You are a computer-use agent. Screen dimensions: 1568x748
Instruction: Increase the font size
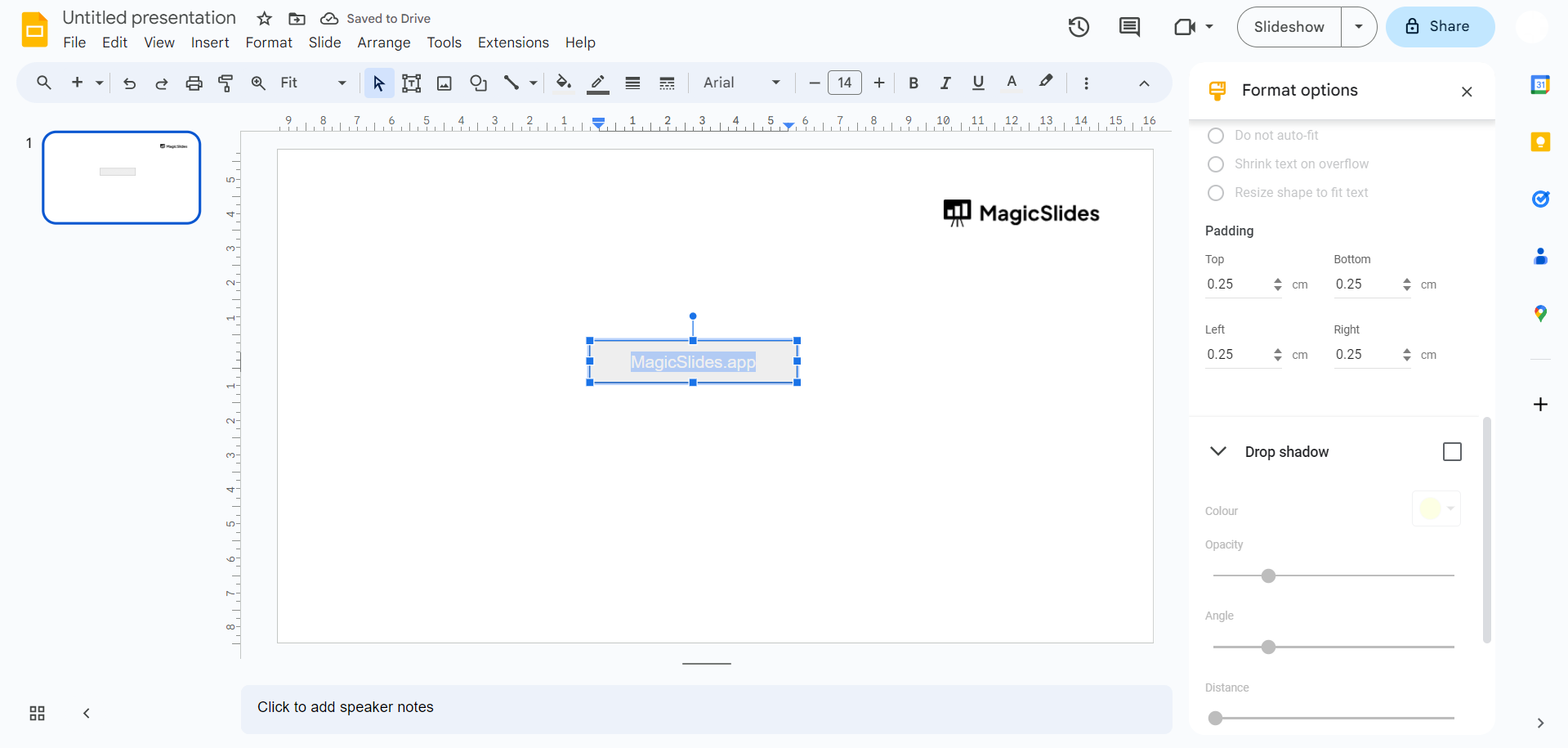pyautogui.click(x=879, y=83)
